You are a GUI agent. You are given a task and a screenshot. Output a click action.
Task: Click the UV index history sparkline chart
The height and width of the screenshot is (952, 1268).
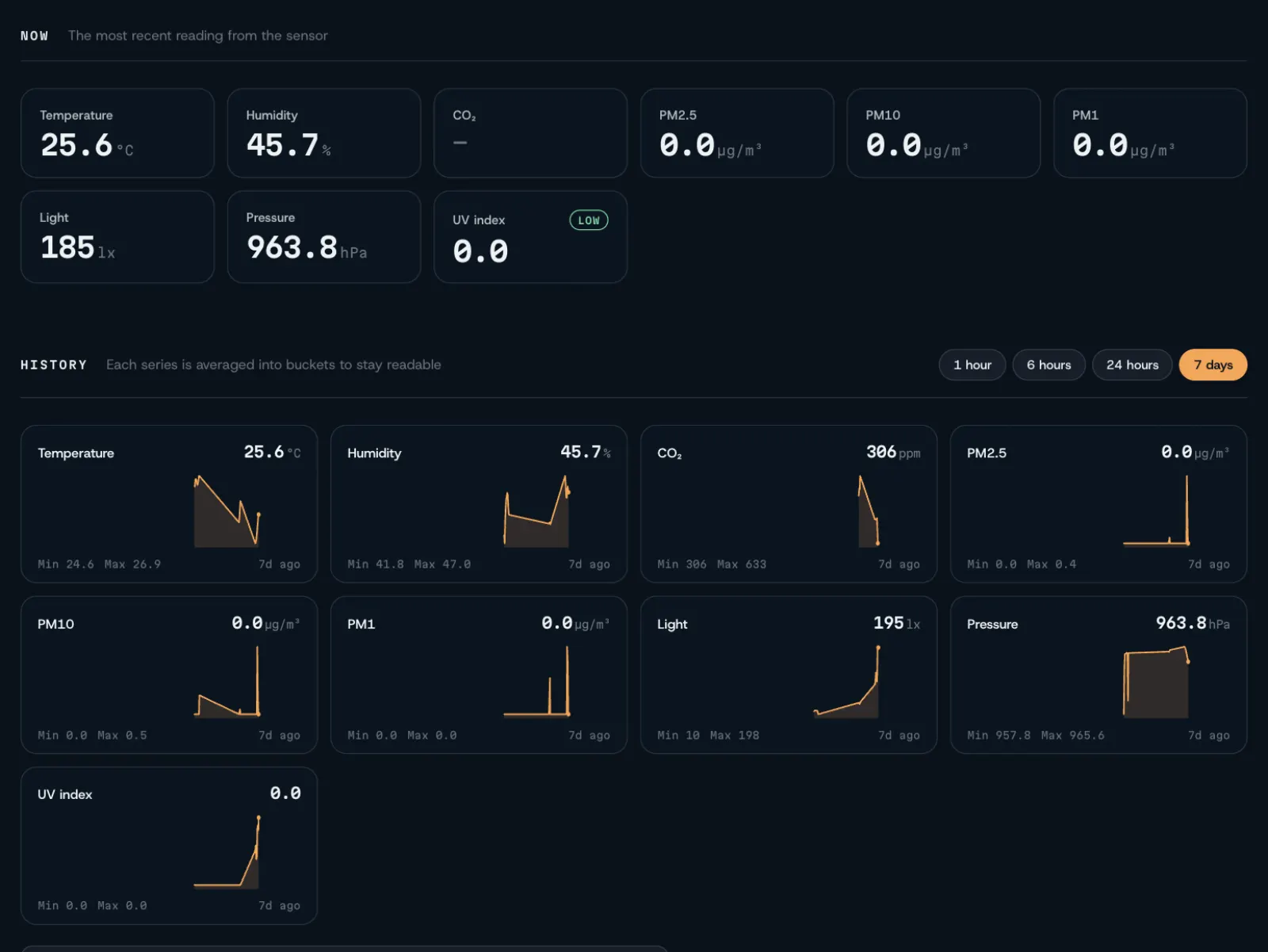227,852
